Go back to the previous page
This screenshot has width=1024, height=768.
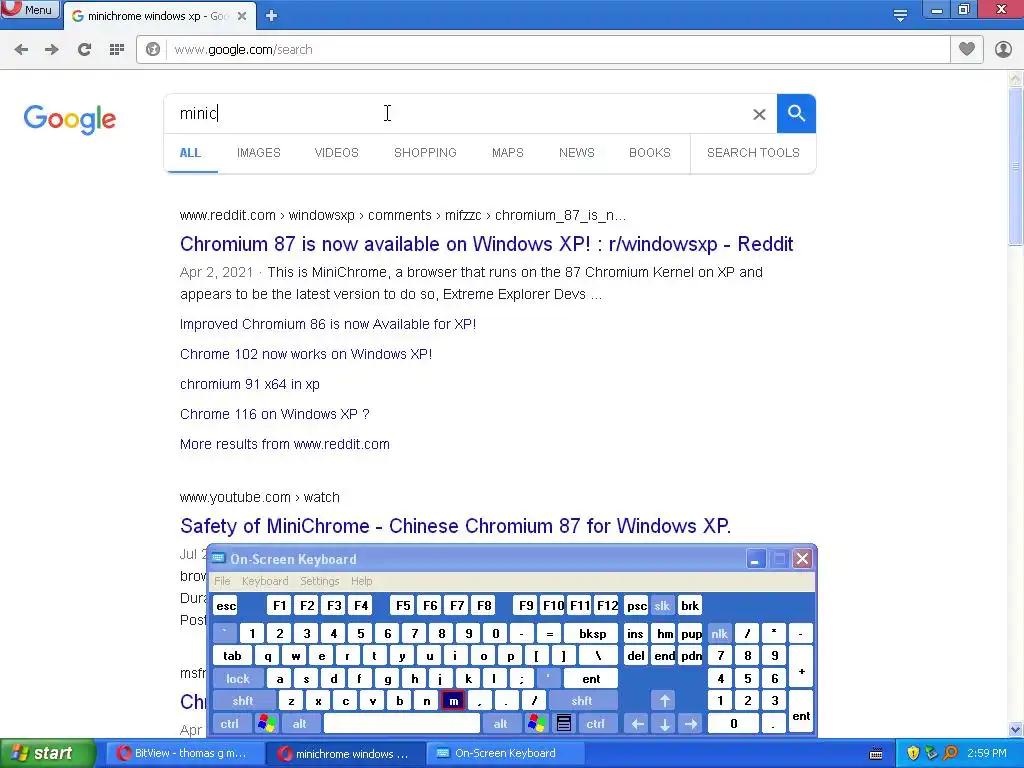pos(21,49)
